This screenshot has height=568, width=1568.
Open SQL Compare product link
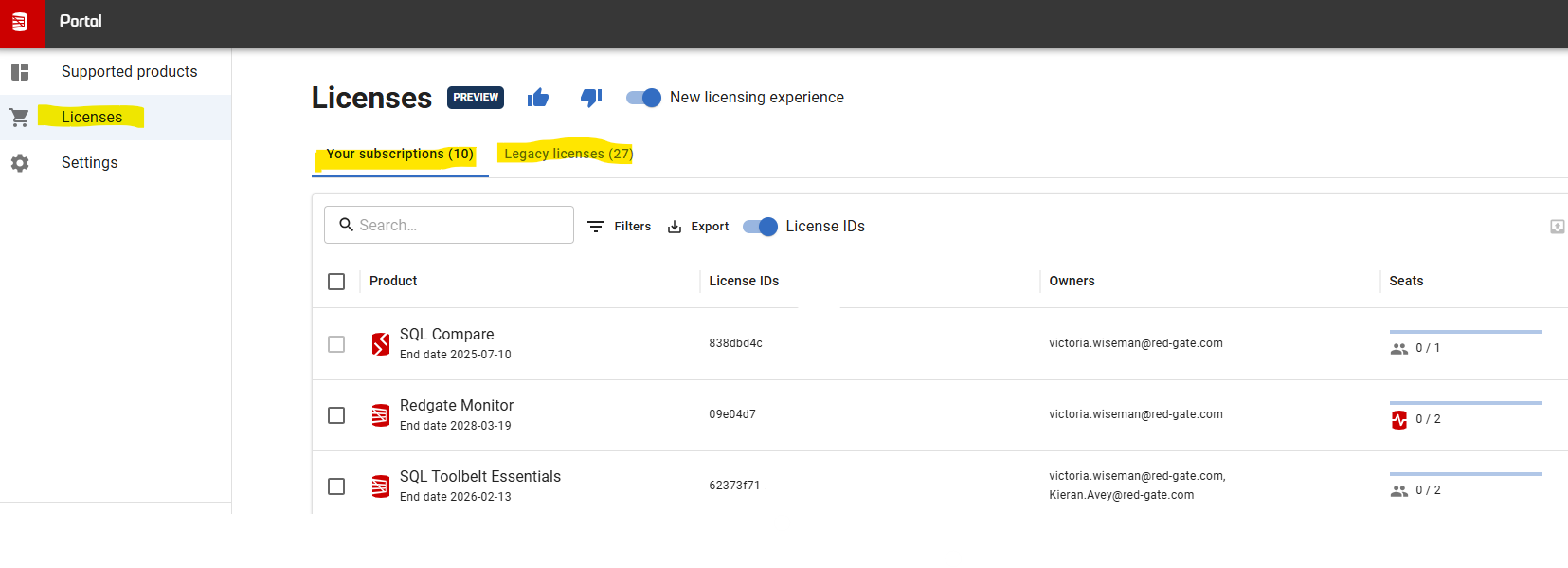pos(447,334)
